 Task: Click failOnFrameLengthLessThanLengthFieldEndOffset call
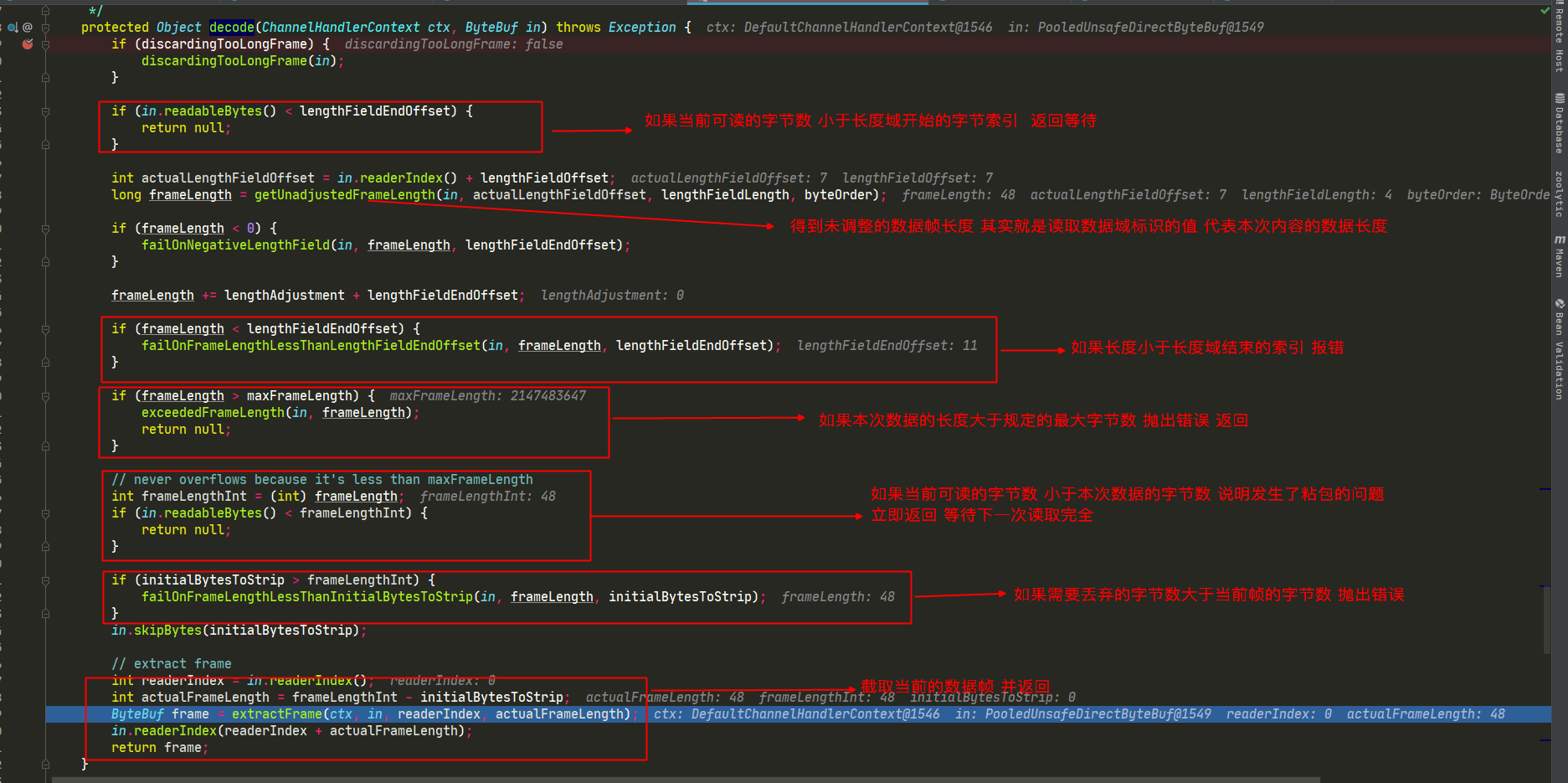(x=311, y=346)
